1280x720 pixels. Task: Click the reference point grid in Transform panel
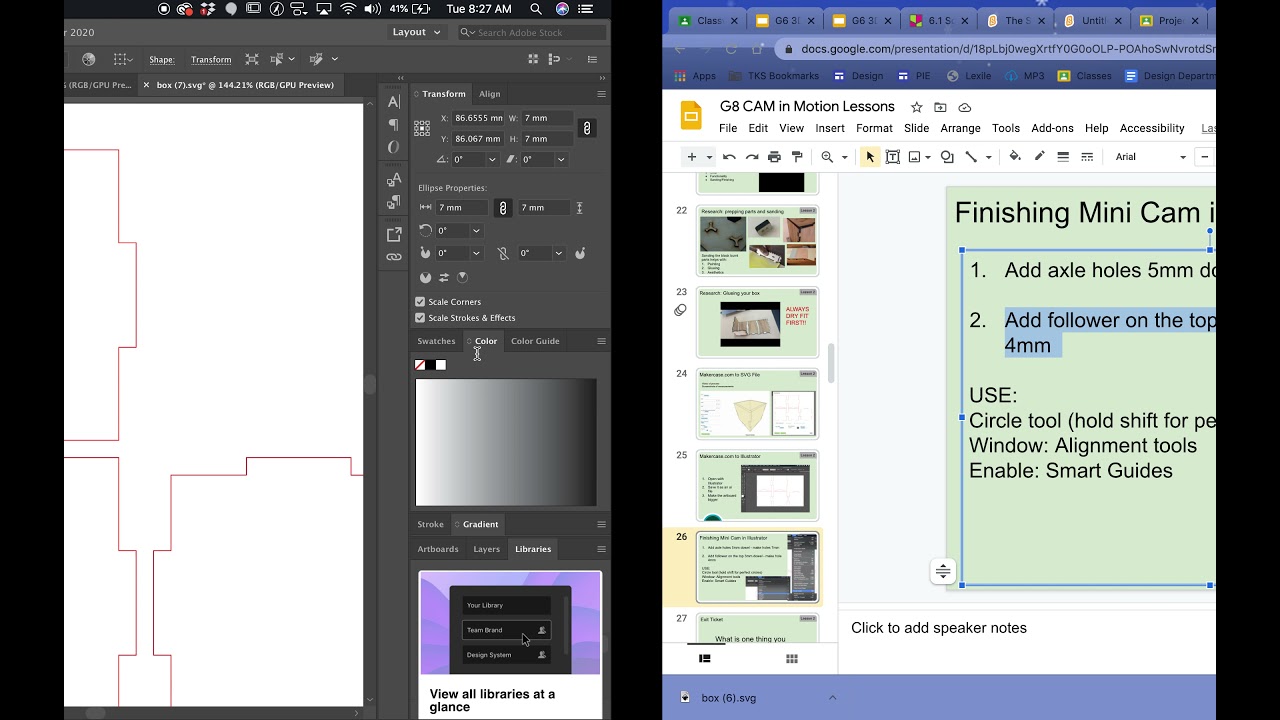(x=422, y=128)
